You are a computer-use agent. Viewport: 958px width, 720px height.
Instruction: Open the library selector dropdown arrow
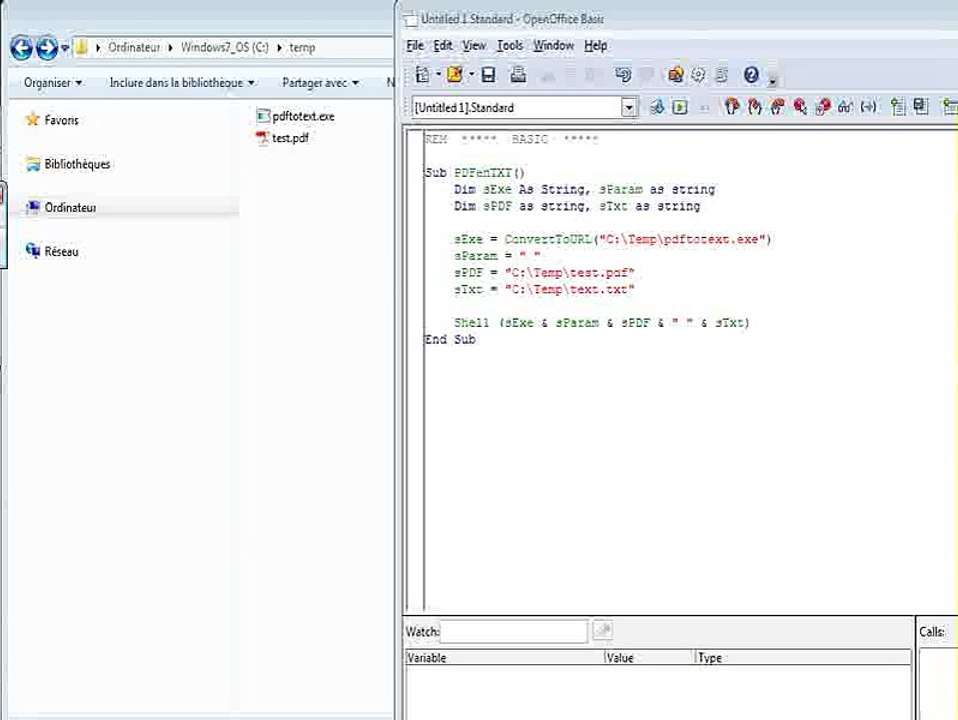(629, 108)
